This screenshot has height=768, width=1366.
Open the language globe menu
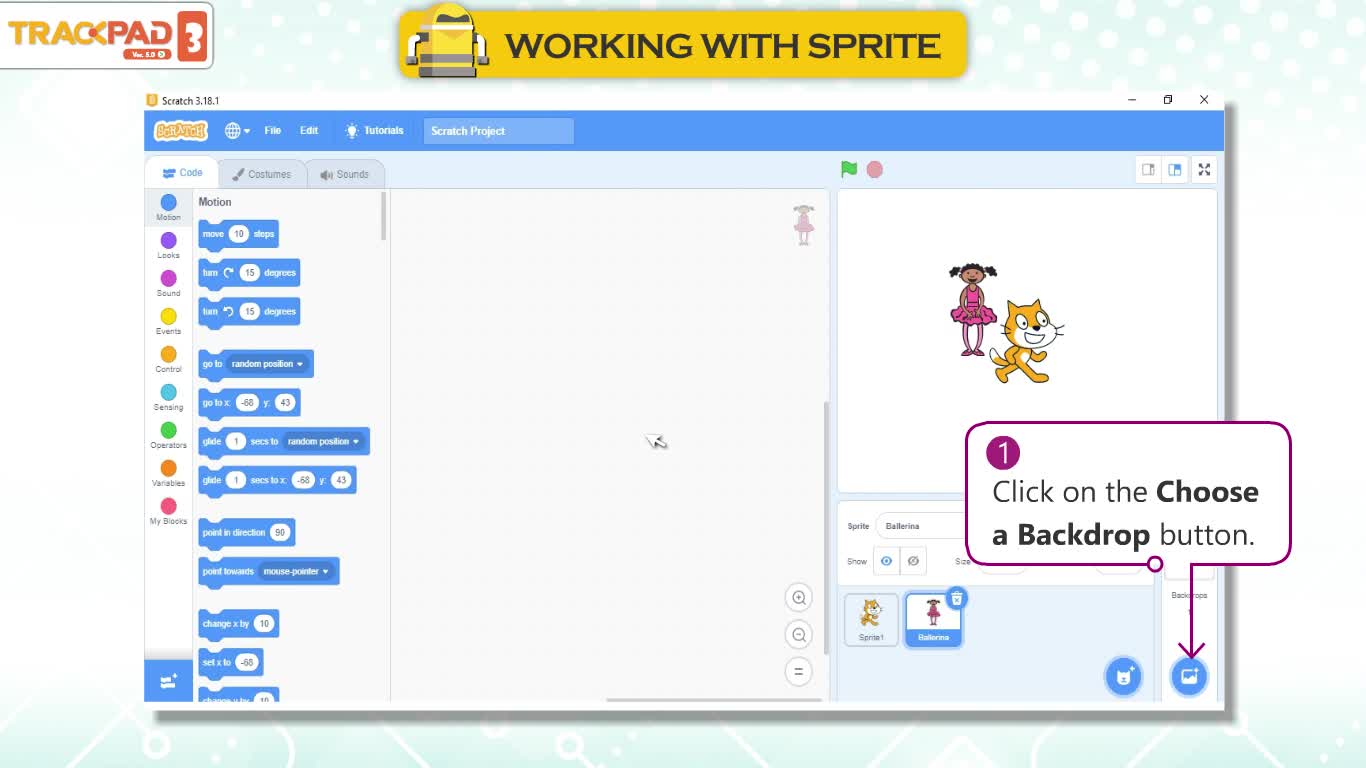point(237,131)
